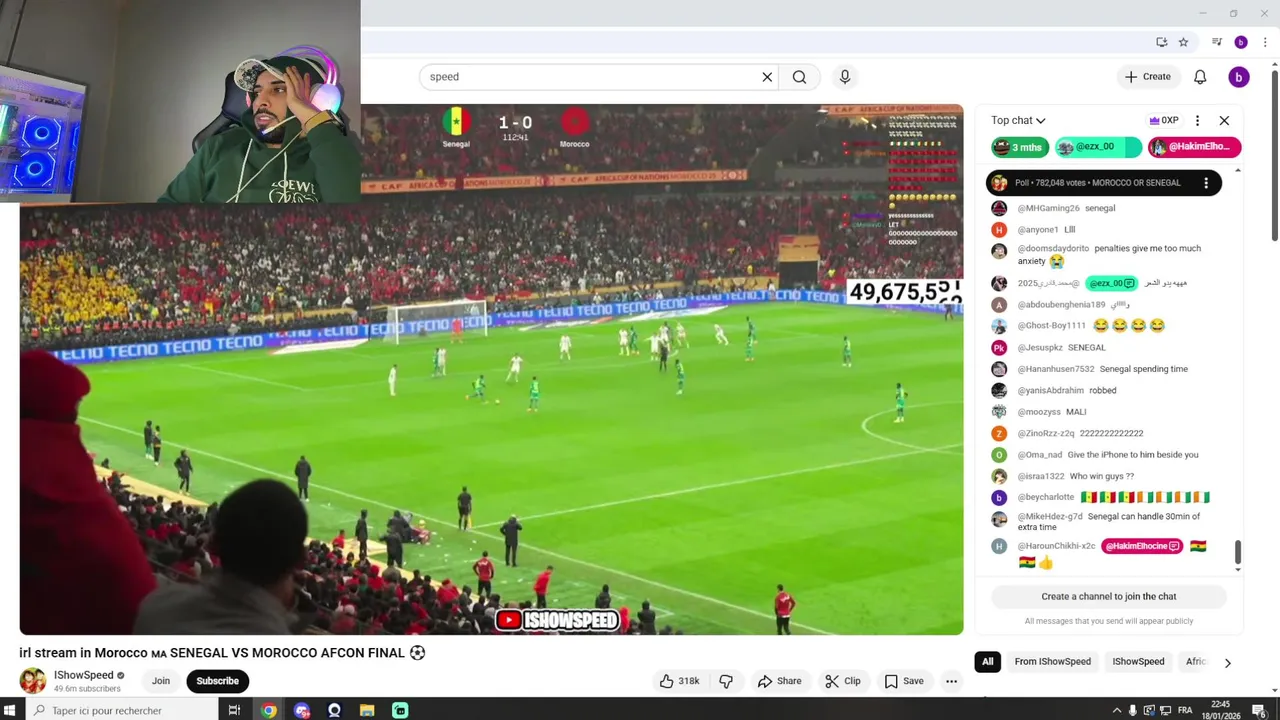The image size is (1280, 720).
Task: Click the live stream video player
Action: [x=491, y=369]
